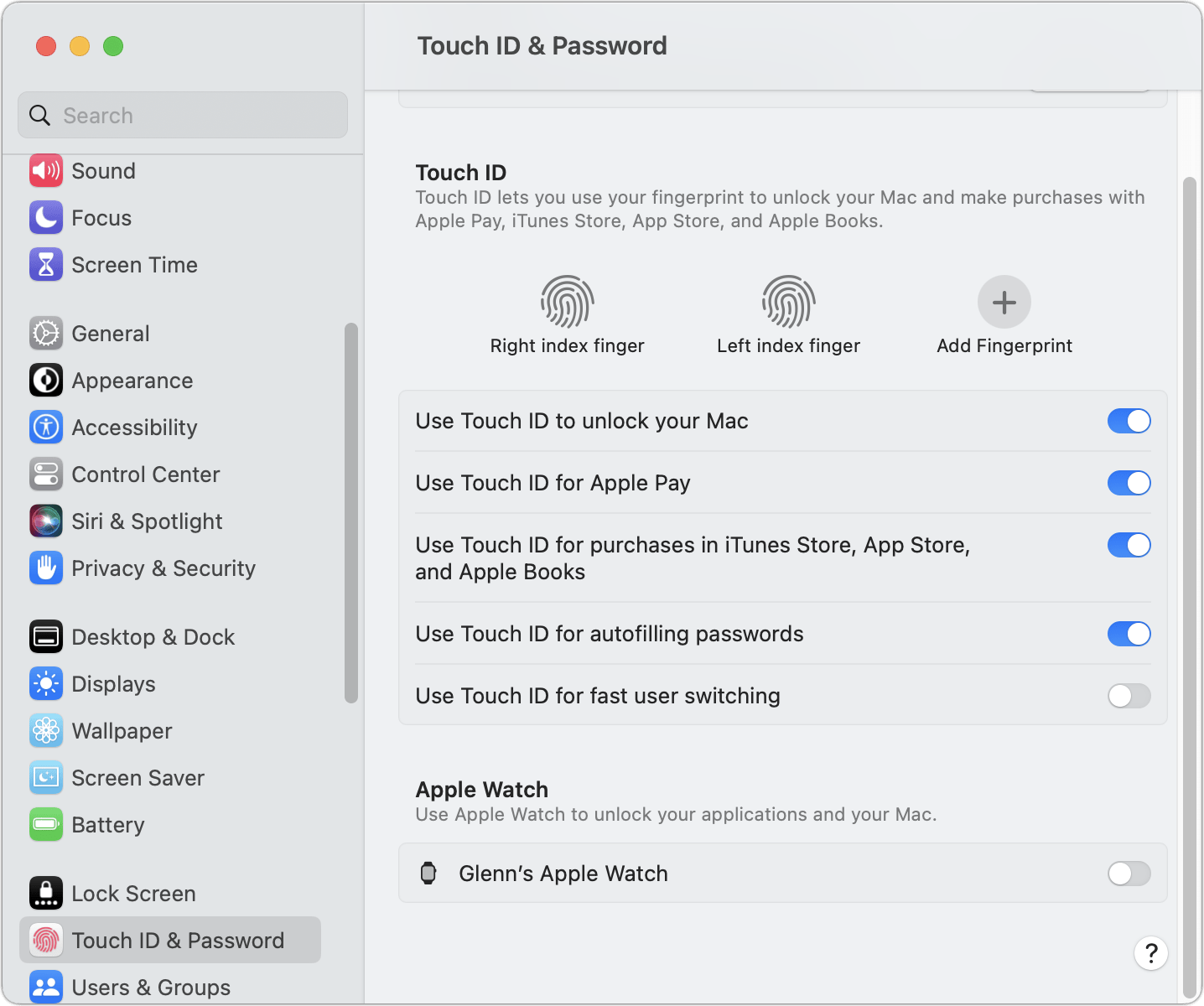
Task: Toggle unlocking with Glenn's Apple Watch
Action: 1129,874
